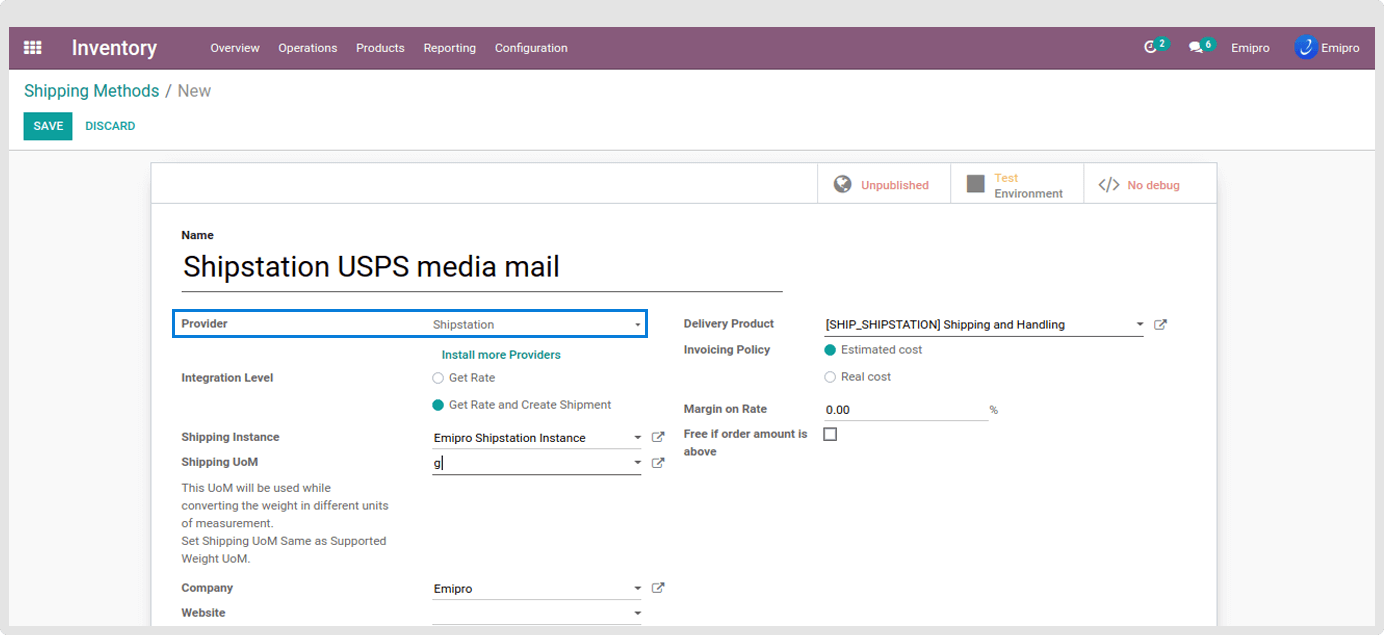Expand the Website dropdown arrow
Screen dimensions: 1384x635
[637, 613]
